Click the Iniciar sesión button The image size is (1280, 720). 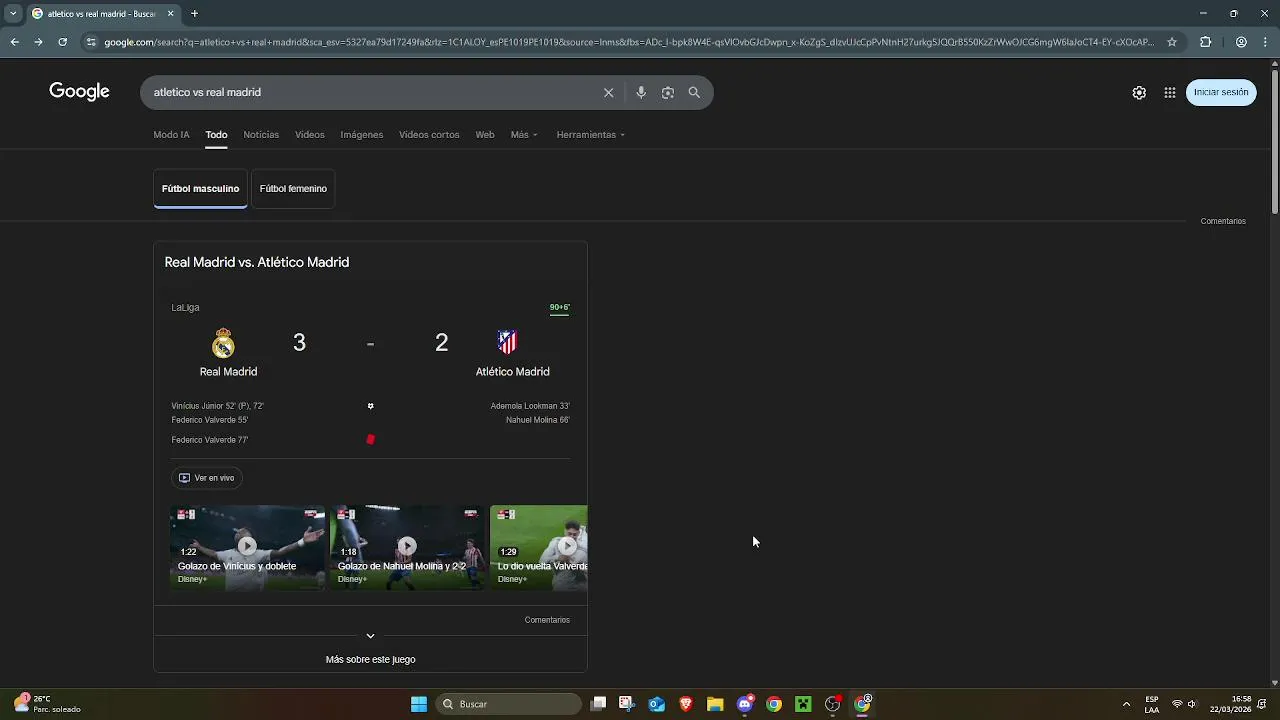(x=1221, y=92)
